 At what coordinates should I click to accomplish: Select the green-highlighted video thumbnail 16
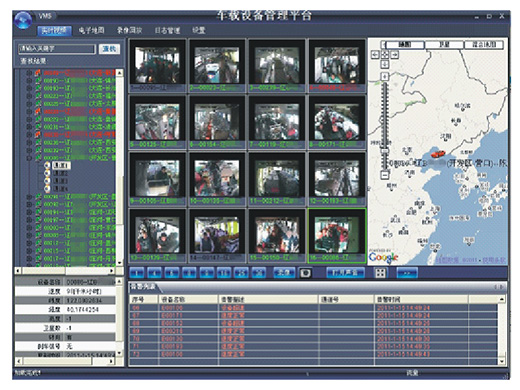(x=337, y=236)
